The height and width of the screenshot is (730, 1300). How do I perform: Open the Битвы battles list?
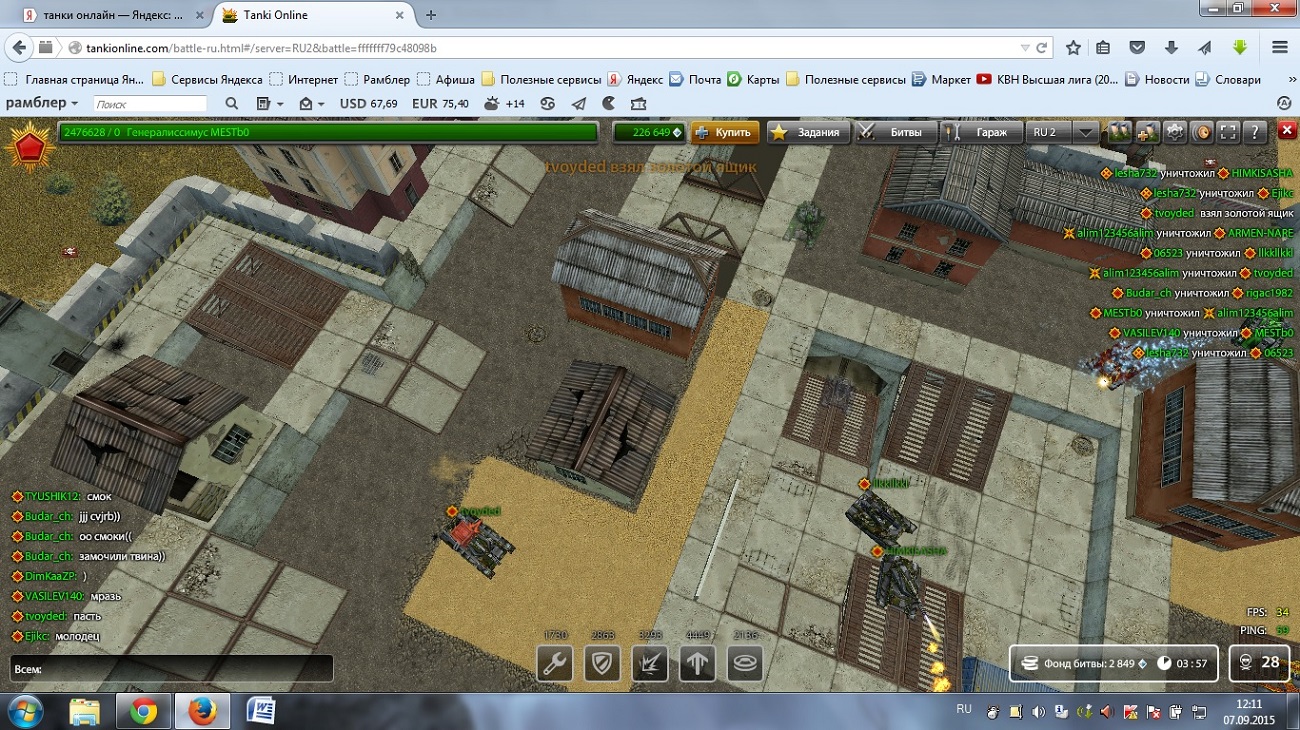[896, 132]
